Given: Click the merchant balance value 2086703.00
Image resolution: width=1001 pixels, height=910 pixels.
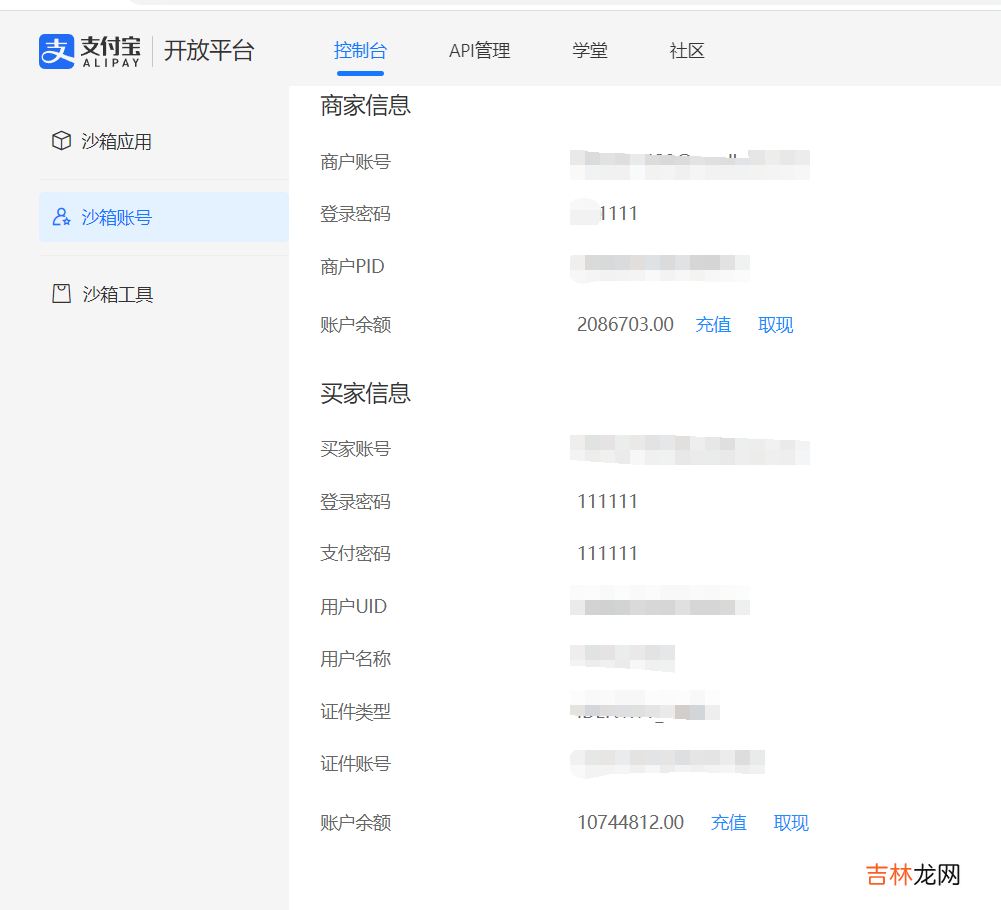Looking at the screenshot, I should pos(625,325).
